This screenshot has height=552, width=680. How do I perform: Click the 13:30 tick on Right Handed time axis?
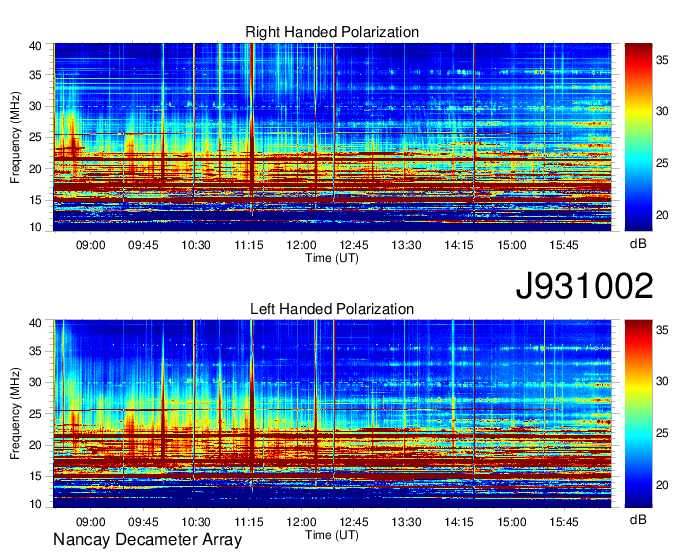click(406, 245)
